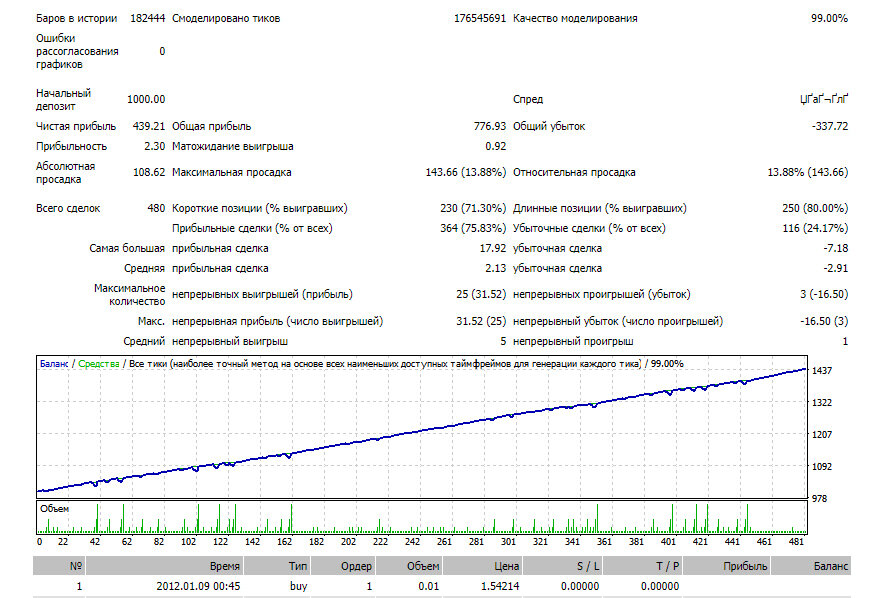
Task: Click x-axis tick label 481
Action: click(796, 541)
